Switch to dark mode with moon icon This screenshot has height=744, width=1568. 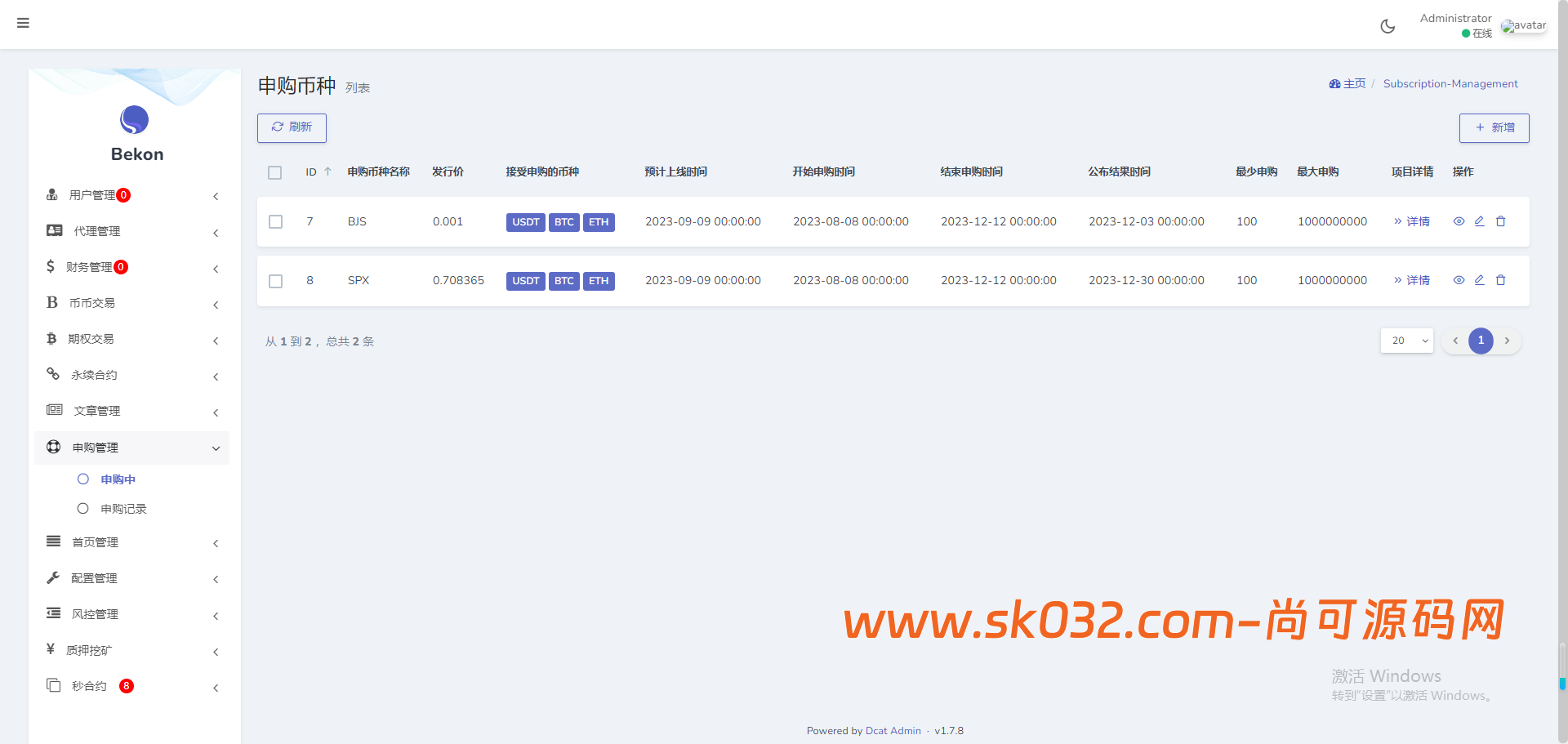click(x=1388, y=26)
